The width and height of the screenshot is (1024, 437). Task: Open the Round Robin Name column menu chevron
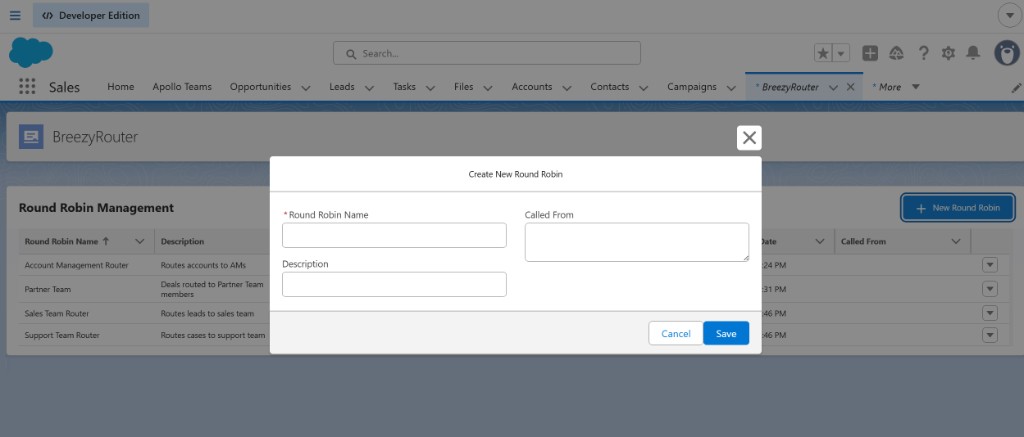click(139, 241)
